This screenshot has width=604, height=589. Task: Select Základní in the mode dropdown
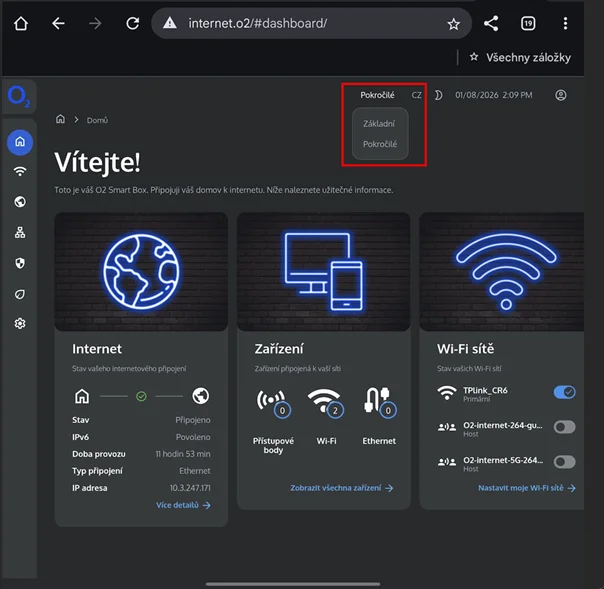pyautogui.click(x=379, y=124)
